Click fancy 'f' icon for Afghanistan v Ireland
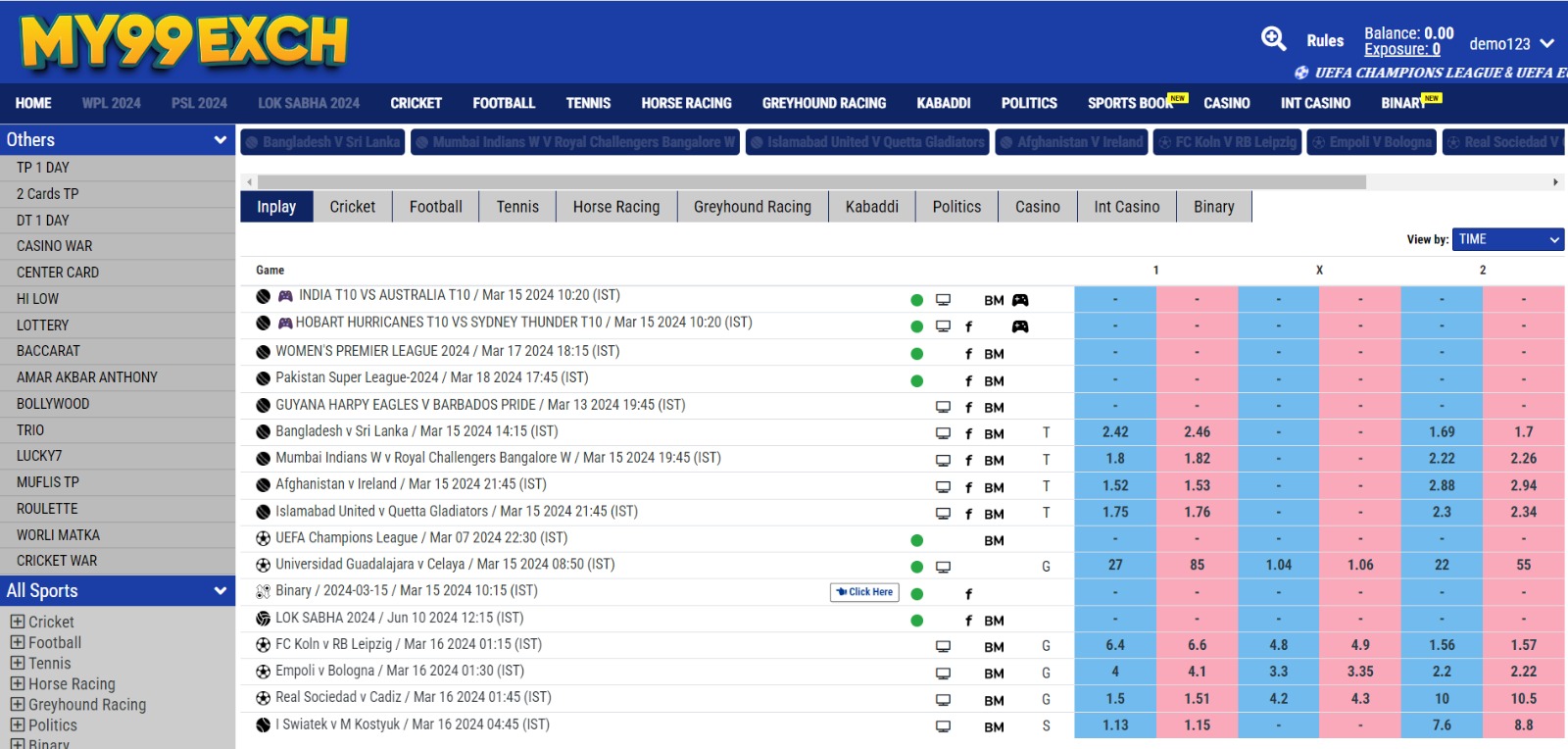The width and height of the screenshot is (1568, 749). coord(968,487)
